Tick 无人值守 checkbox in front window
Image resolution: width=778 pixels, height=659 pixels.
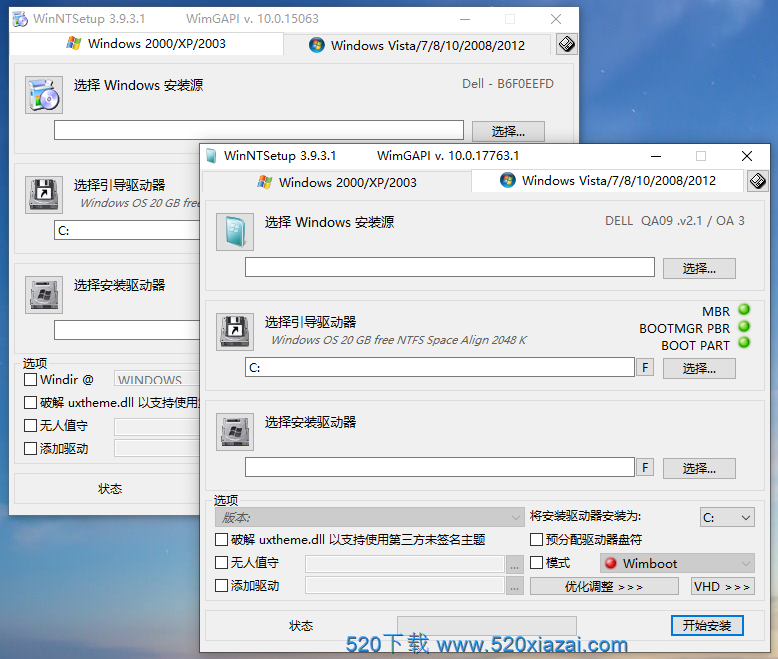[221, 562]
